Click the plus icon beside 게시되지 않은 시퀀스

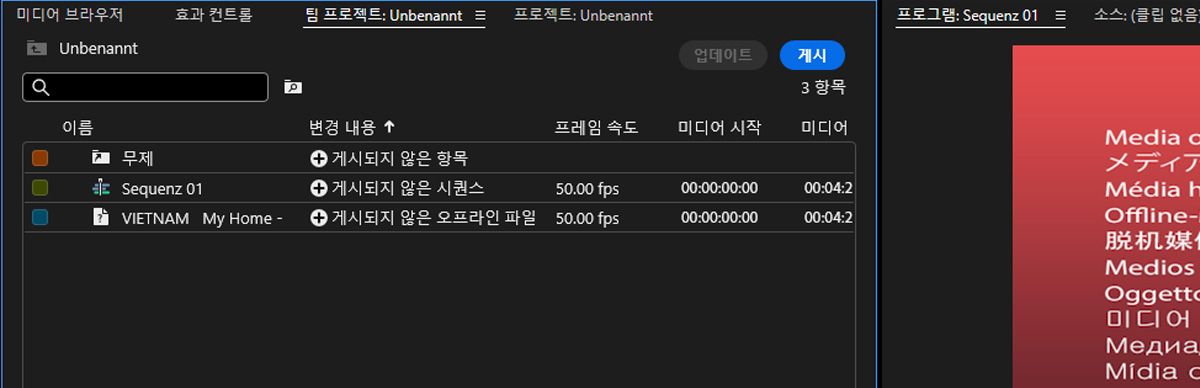[x=319, y=188]
